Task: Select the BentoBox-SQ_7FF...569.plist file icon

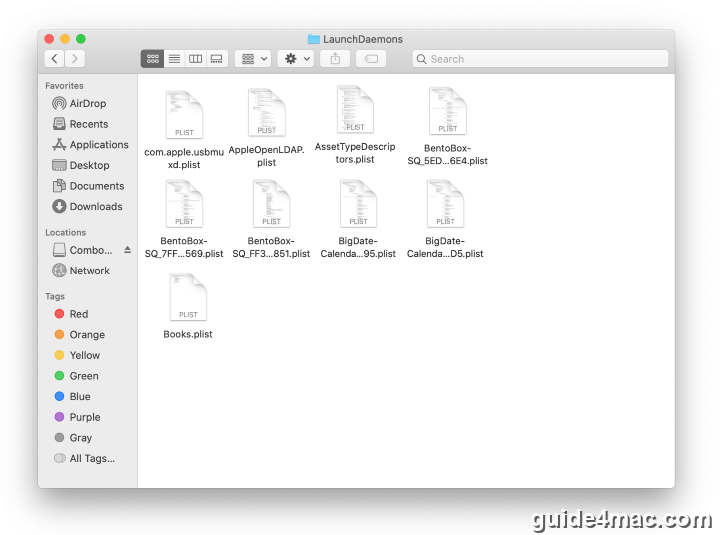Action: click(x=184, y=203)
